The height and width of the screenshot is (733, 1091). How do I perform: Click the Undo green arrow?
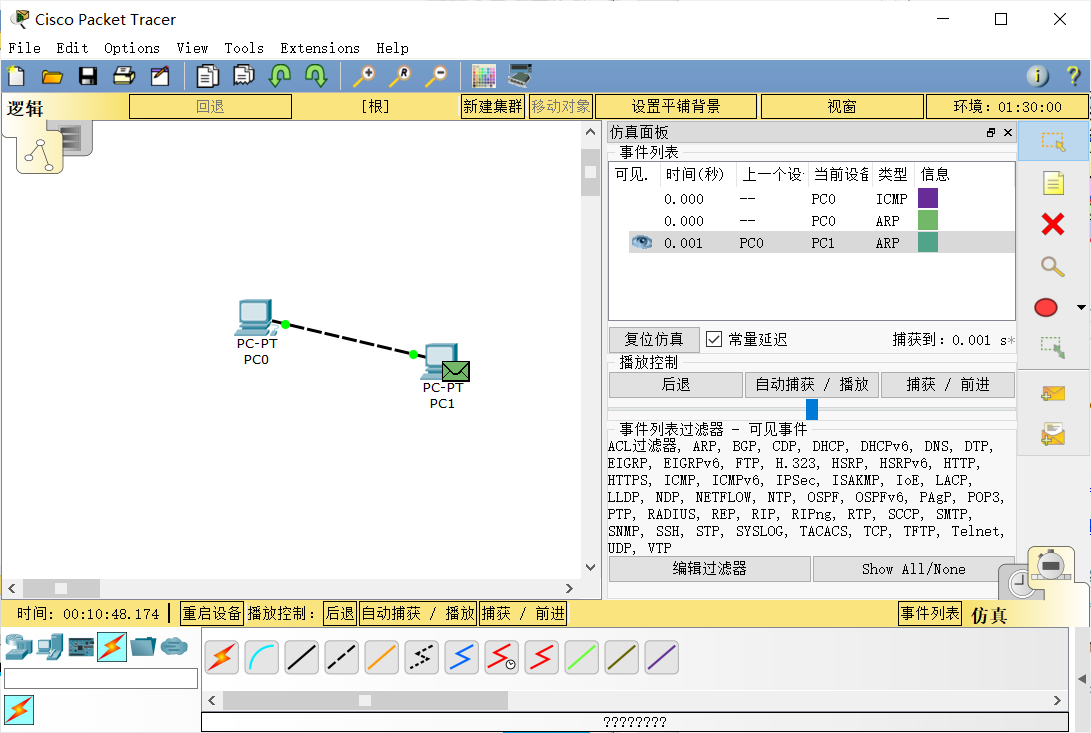click(x=280, y=76)
